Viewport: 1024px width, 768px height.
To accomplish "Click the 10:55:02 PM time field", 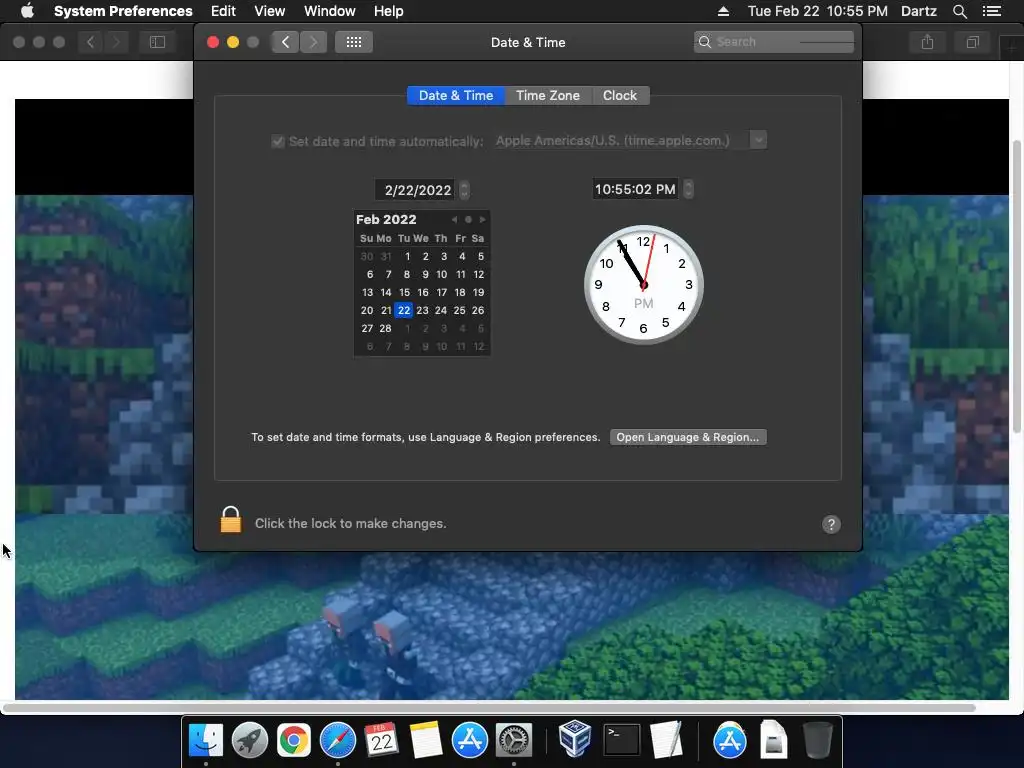I will point(635,189).
